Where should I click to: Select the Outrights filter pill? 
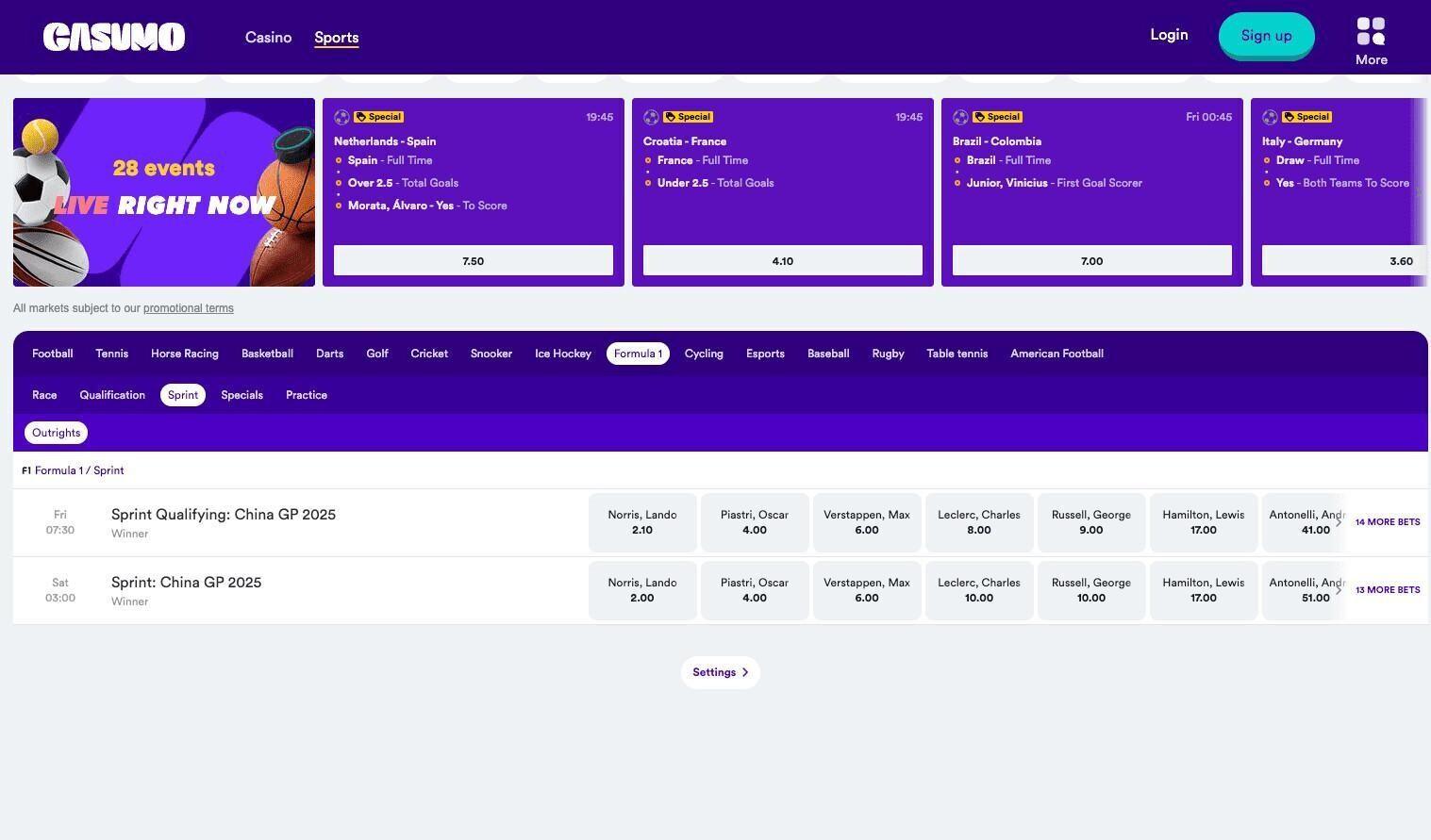(x=56, y=433)
